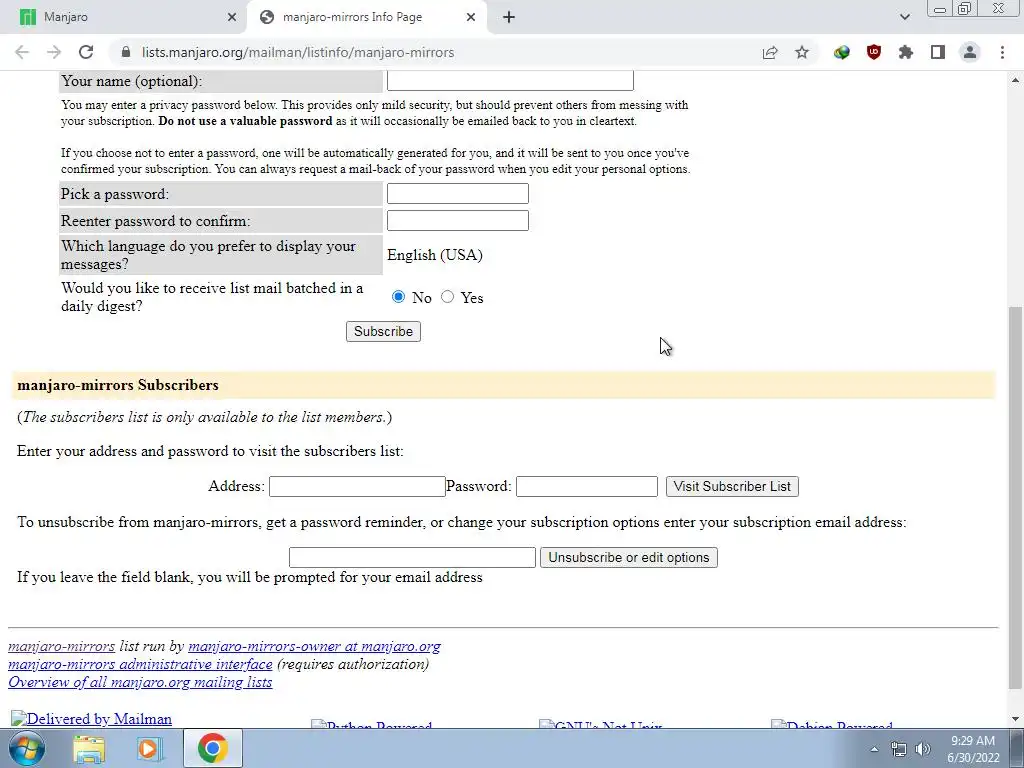Open the tab search chevron

click(x=904, y=17)
